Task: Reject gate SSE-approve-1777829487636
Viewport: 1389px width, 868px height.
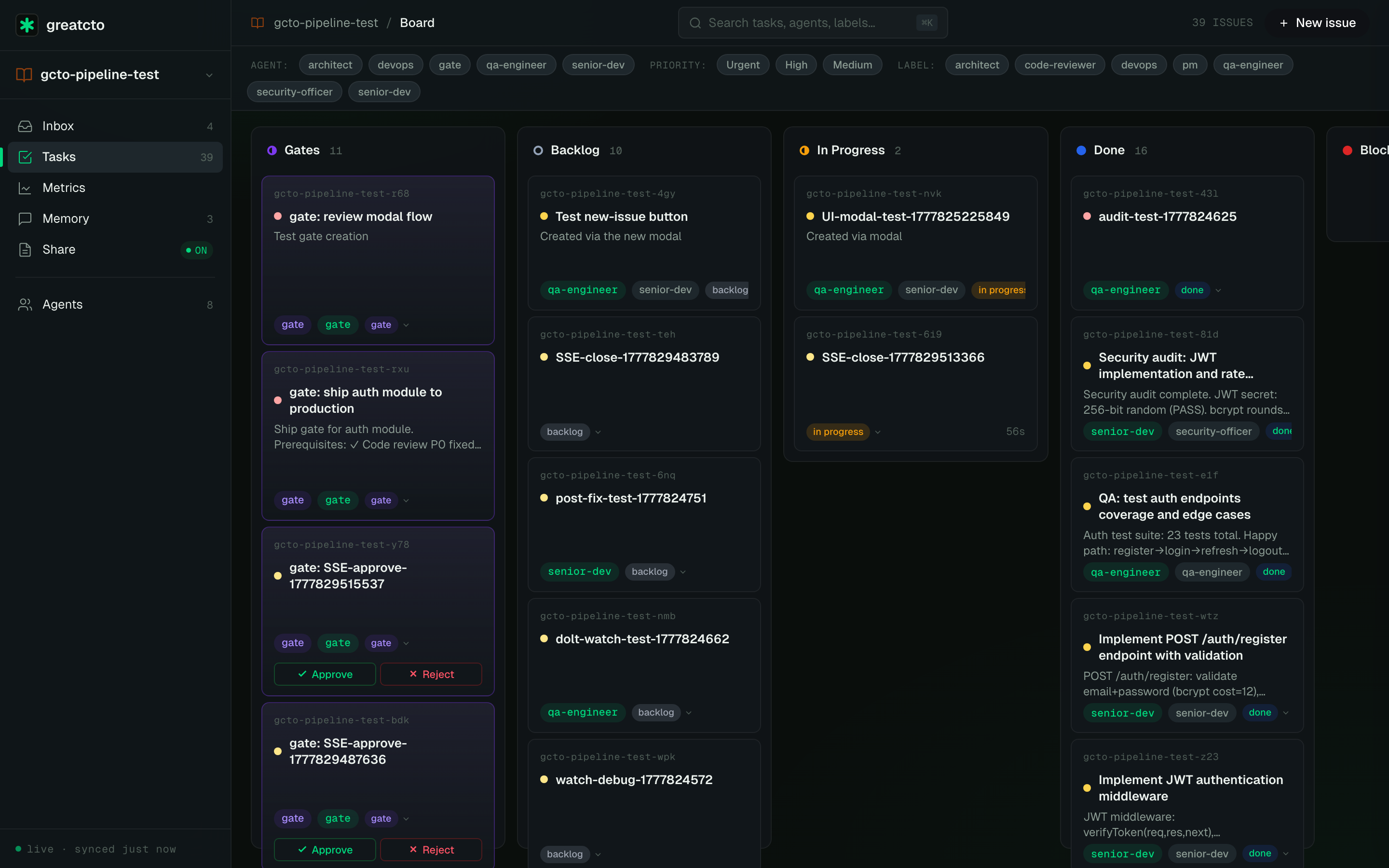Action: (x=431, y=850)
